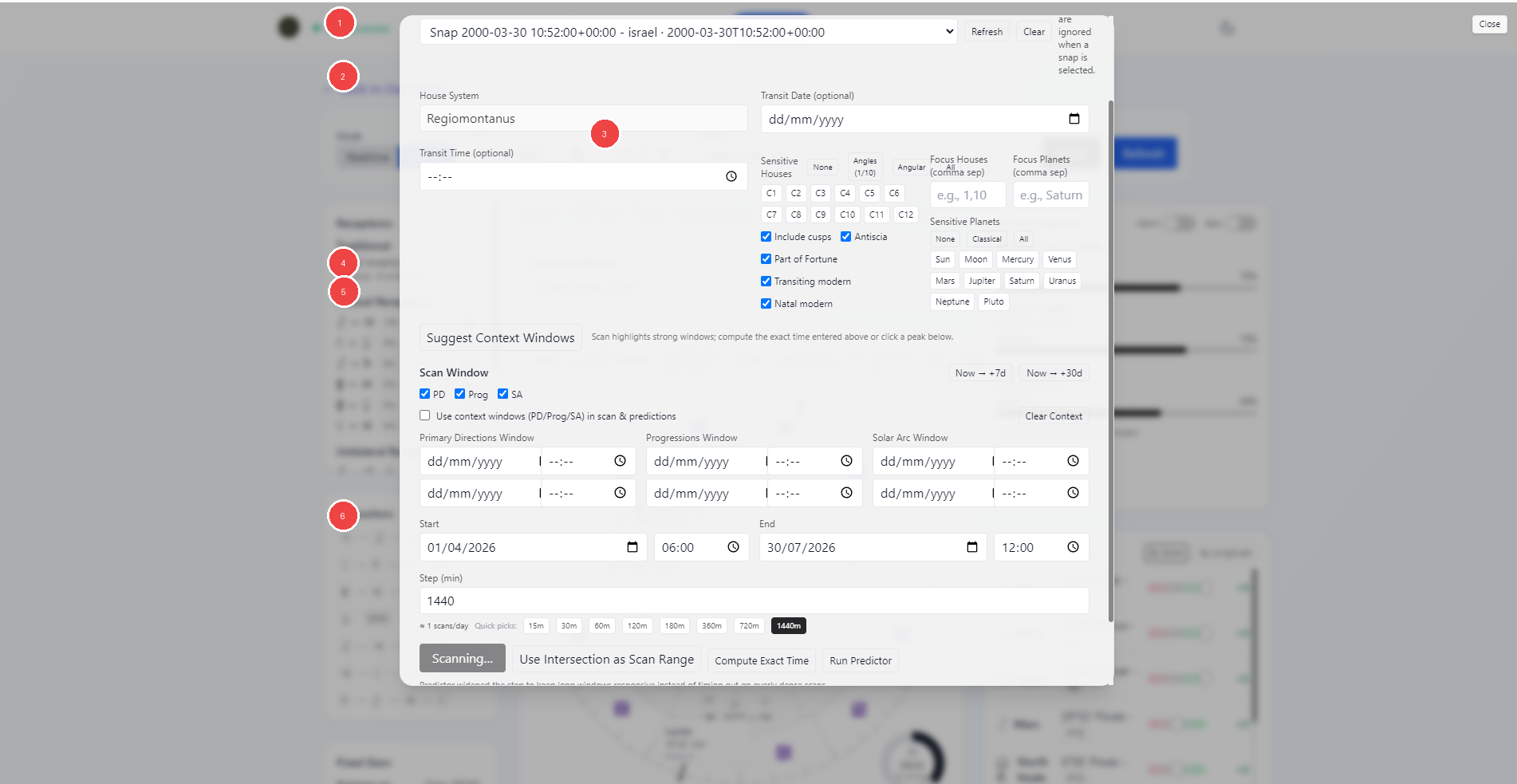Select the 1440m quick pick step
The height and width of the screenshot is (784, 1517).
(x=789, y=626)
